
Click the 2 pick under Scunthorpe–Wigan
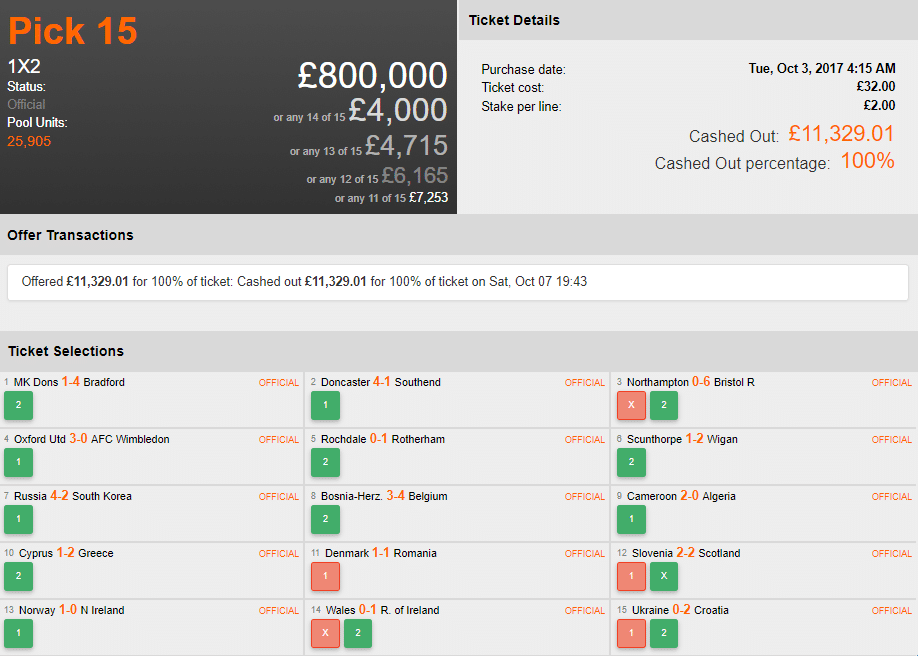click(x=631, y=462)
